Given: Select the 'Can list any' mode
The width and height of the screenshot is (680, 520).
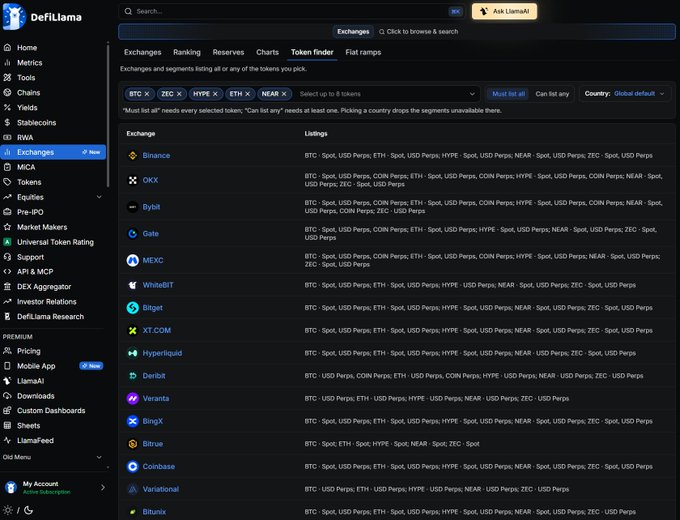Looking at the screenshot, I should coord(552,94).
